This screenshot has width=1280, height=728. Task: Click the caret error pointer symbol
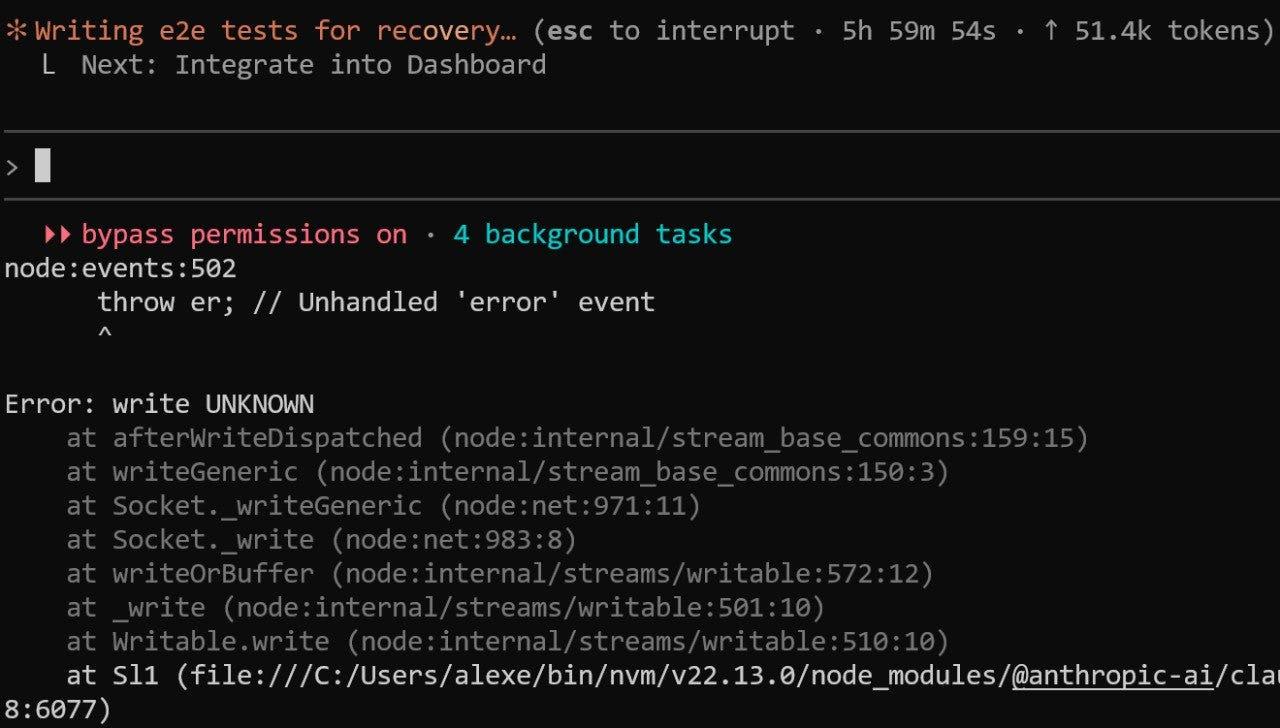point(105,334)
